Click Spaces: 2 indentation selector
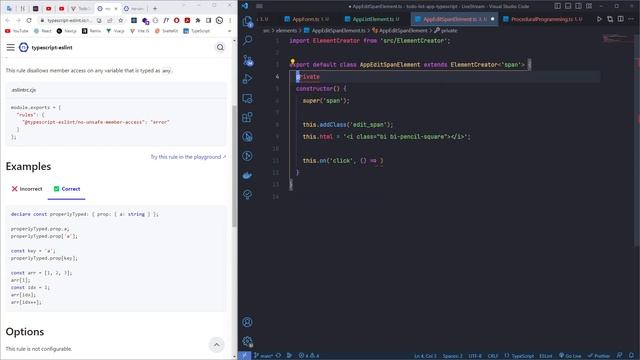The image size is (640, 360). 453,356
